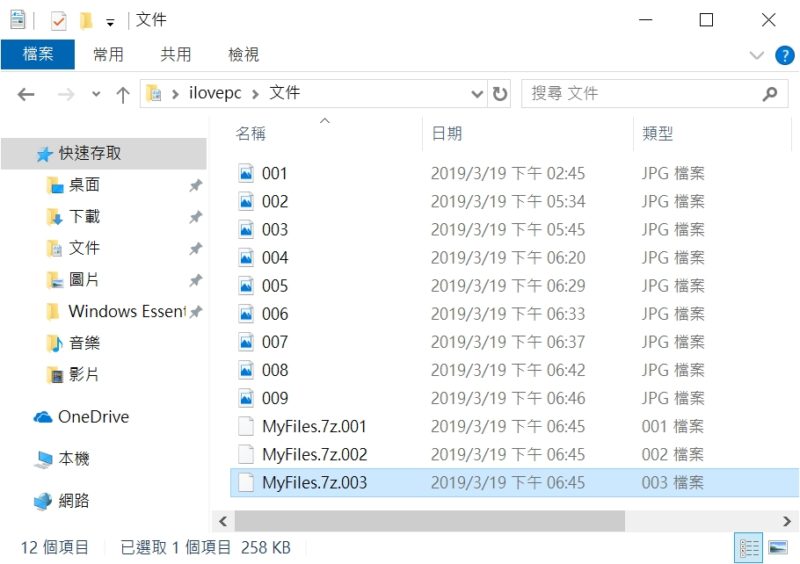Image resolution: width=800 pixels, height=564 pixels.
Task: Click the blank file icon of MyFiles.7z.003
Action: point(246,482)
